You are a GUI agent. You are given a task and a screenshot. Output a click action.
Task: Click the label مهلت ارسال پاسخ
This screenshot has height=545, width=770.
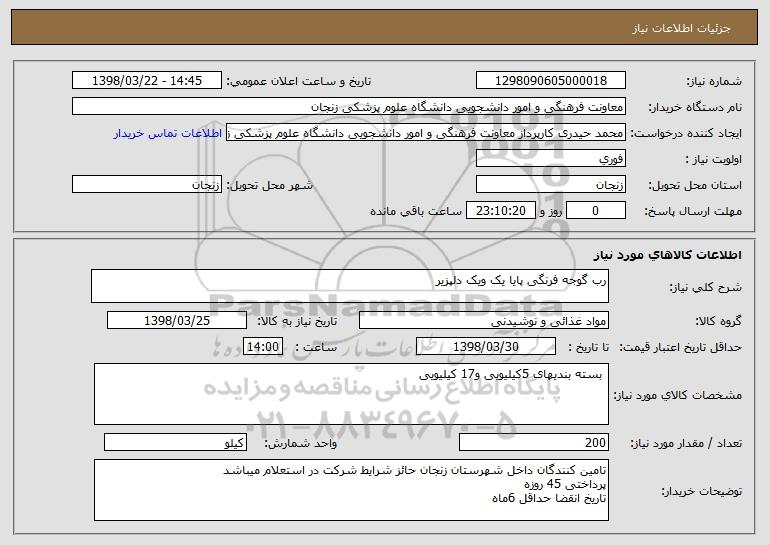(693, 212)
